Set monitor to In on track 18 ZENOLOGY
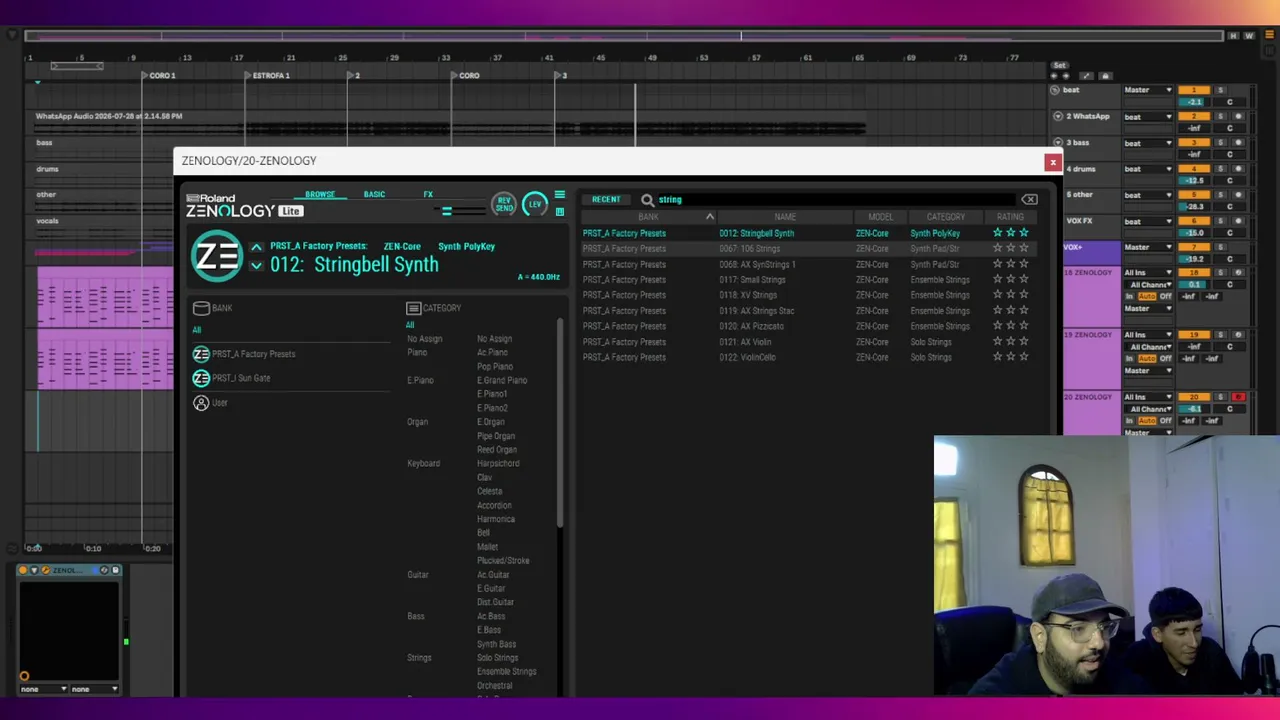This screenshot has height=720, width=1280. 1130,297
